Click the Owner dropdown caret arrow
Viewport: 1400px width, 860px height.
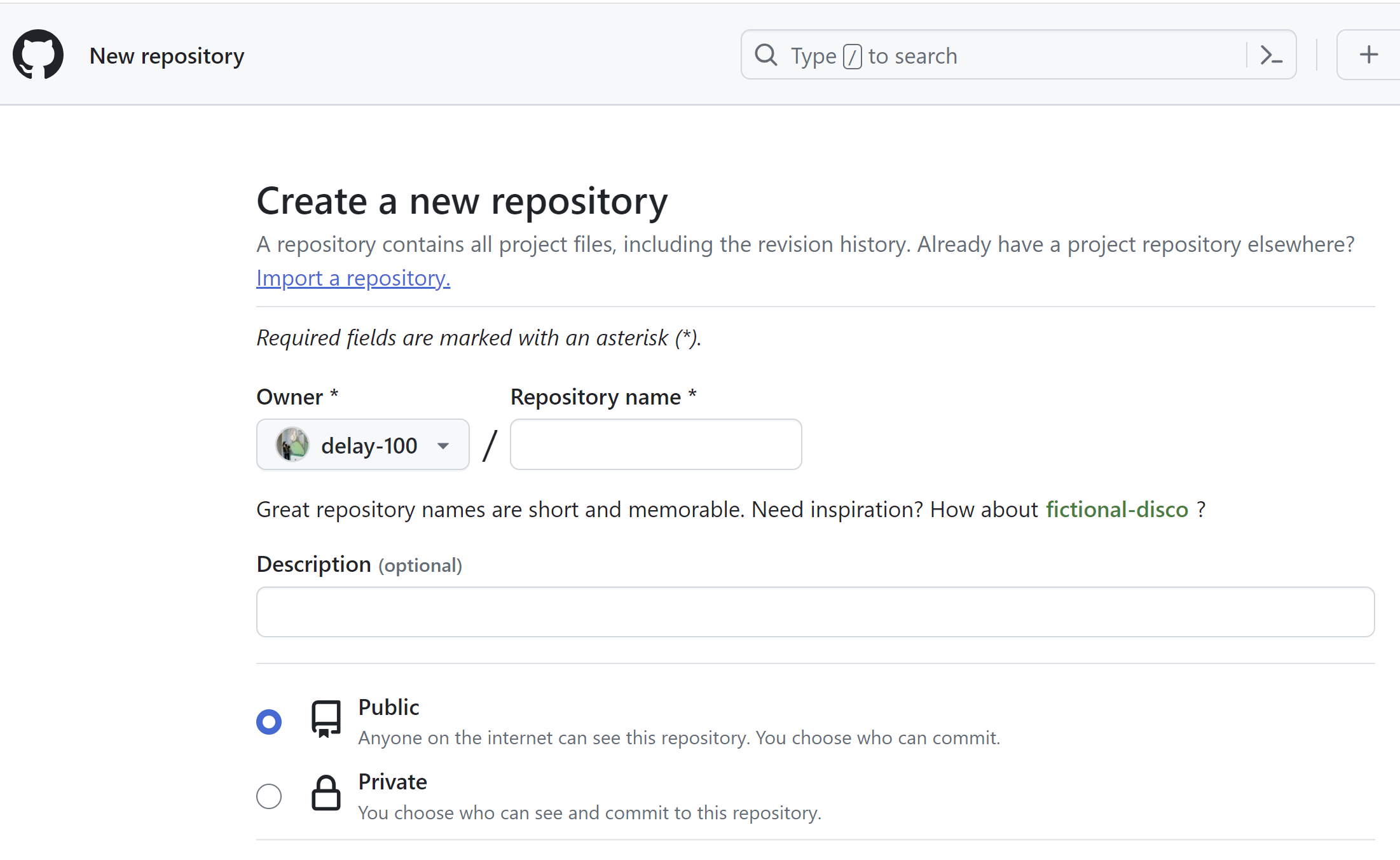(443, 446)
